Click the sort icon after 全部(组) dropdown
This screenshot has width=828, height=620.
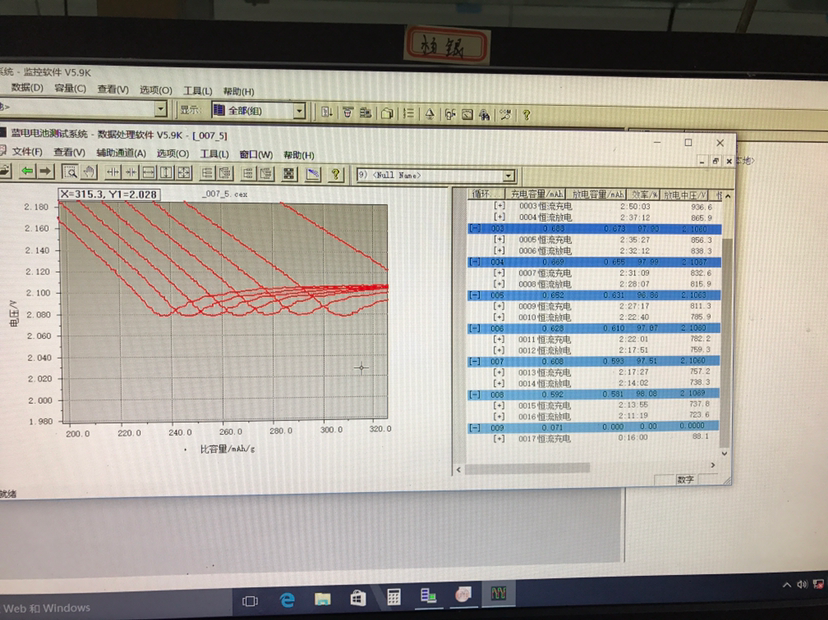pyautogui.click(x=327, y=112)
